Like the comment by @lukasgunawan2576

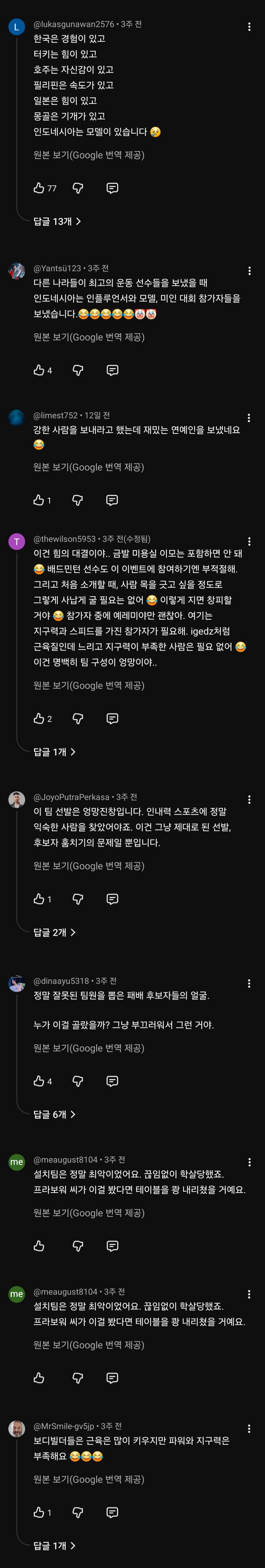[39, 188]
